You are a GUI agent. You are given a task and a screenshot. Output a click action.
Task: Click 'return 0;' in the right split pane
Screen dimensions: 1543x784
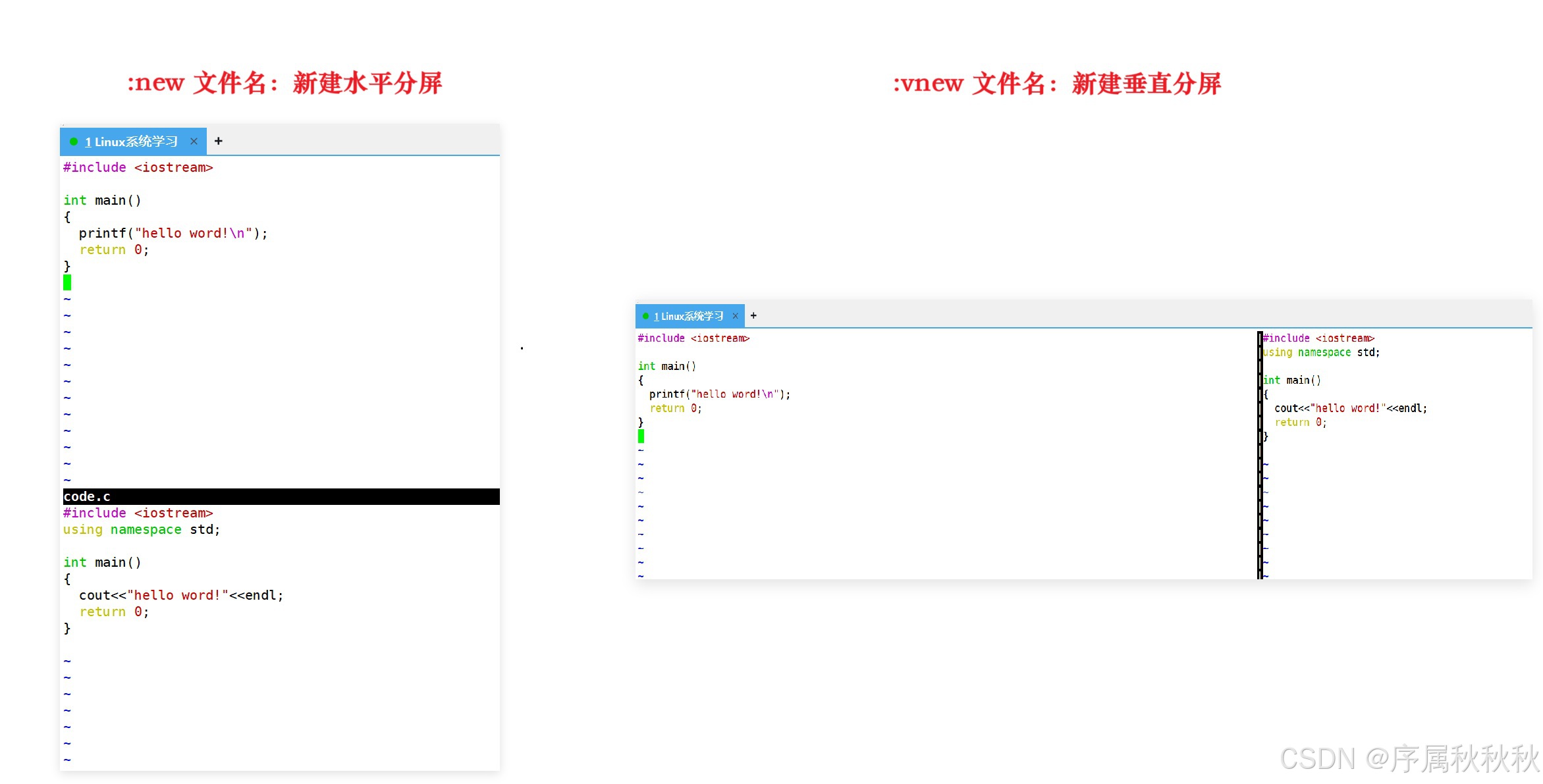pyautogui.click(x=1300, y=422)
